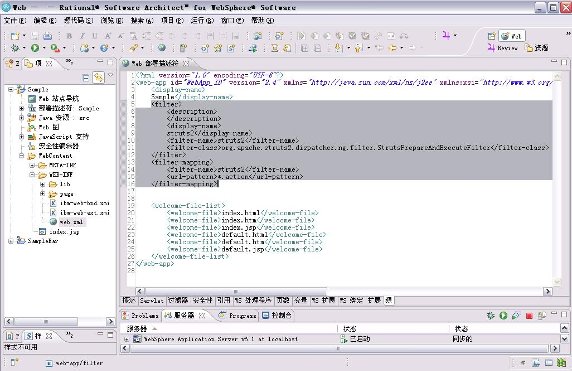Image resolution: width=572 pixels, height=371 pixels.
Task: Click the project explorer scrollbar right arrow
Action: pyautogui.click(x=111, y=321)
